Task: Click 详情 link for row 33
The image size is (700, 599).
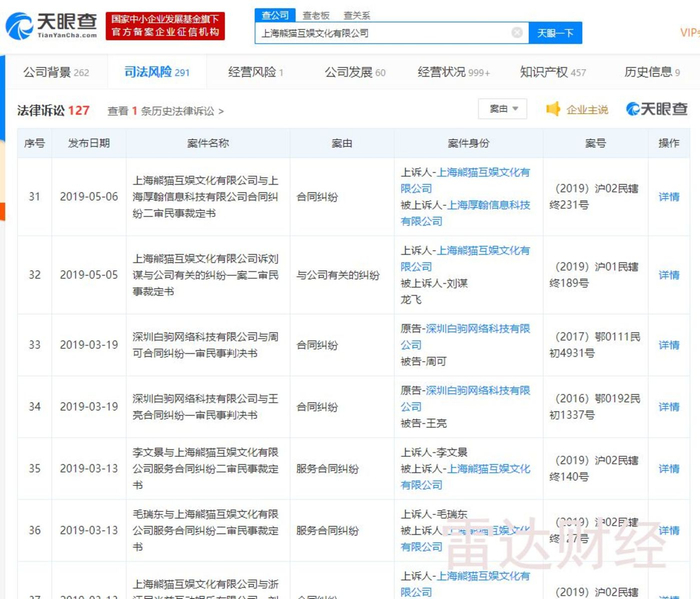Action: tap(668, 345)
